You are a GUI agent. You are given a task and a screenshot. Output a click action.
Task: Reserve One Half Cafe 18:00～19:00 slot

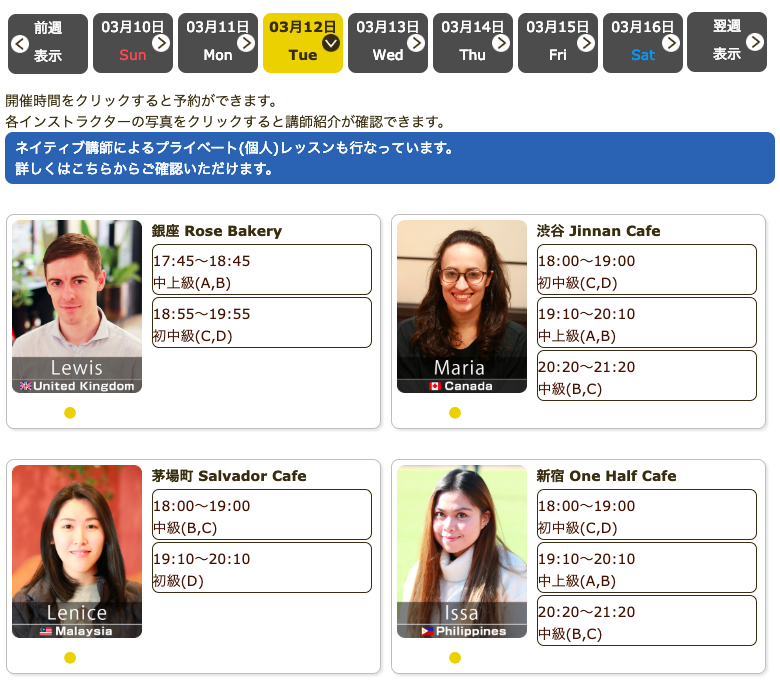click(x=646, y=515)
